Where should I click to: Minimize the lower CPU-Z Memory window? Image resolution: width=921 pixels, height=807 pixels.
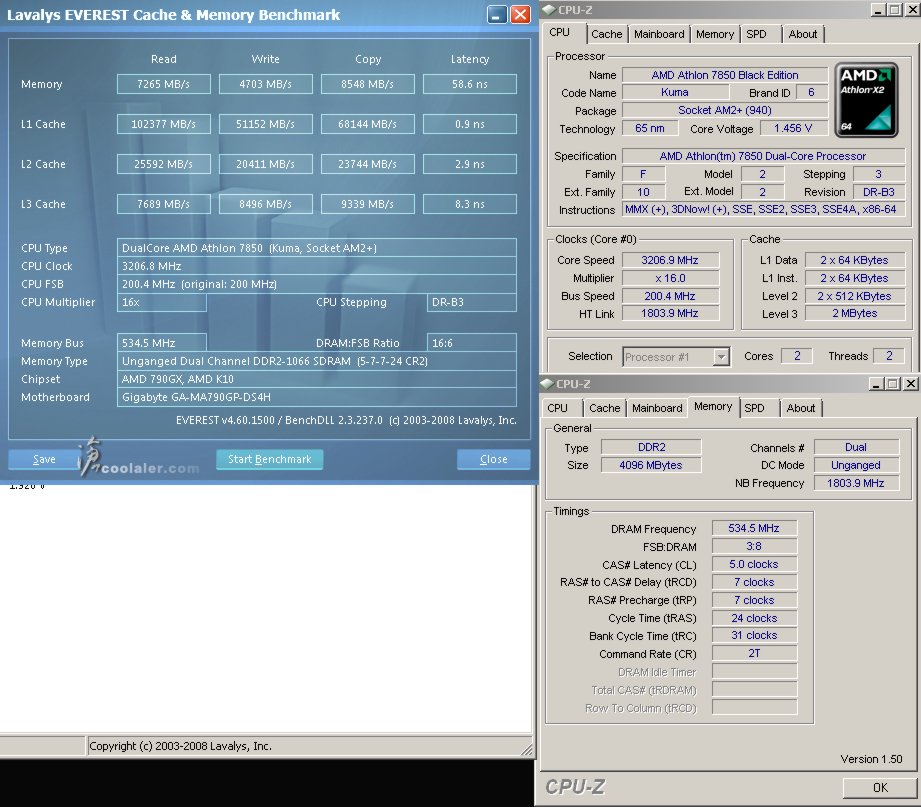tap(876, 384)
